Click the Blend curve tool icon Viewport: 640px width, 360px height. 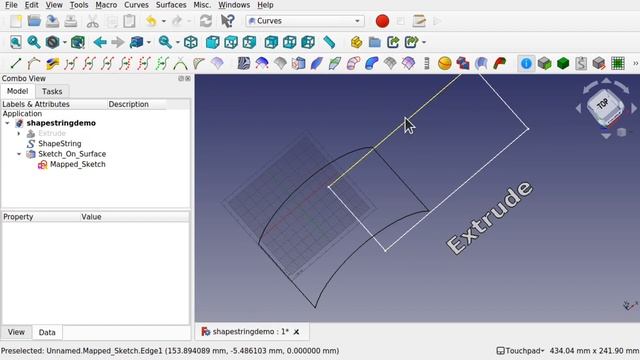pos(180,63)
